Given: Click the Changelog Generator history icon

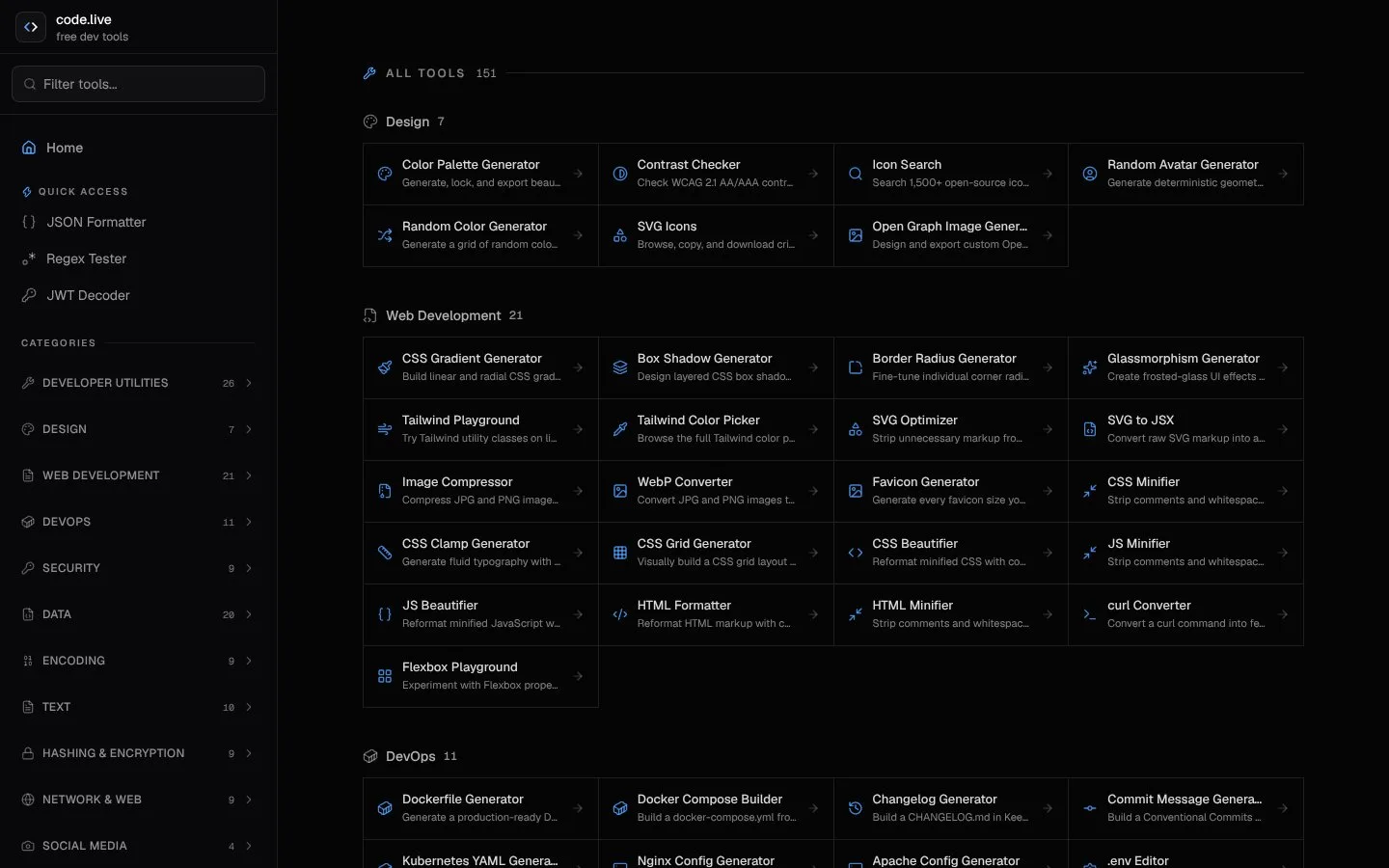Looking at the screenshot, I should tap(856, 809).
